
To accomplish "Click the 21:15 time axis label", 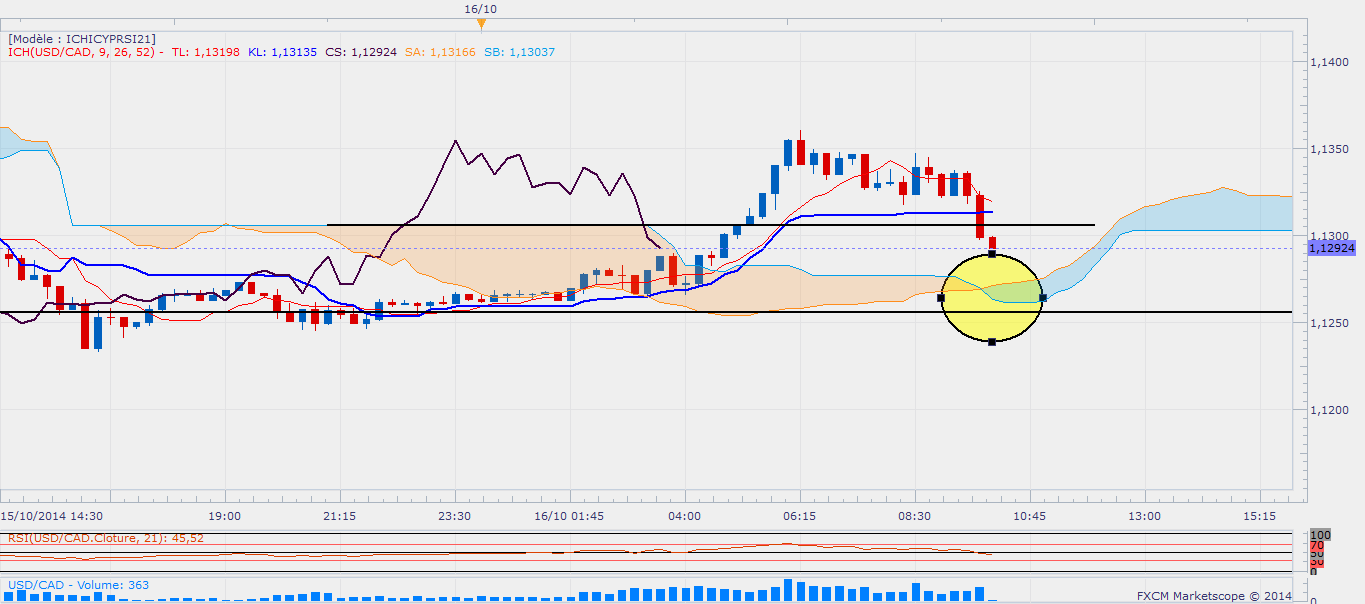I will [x=340, y=516].
